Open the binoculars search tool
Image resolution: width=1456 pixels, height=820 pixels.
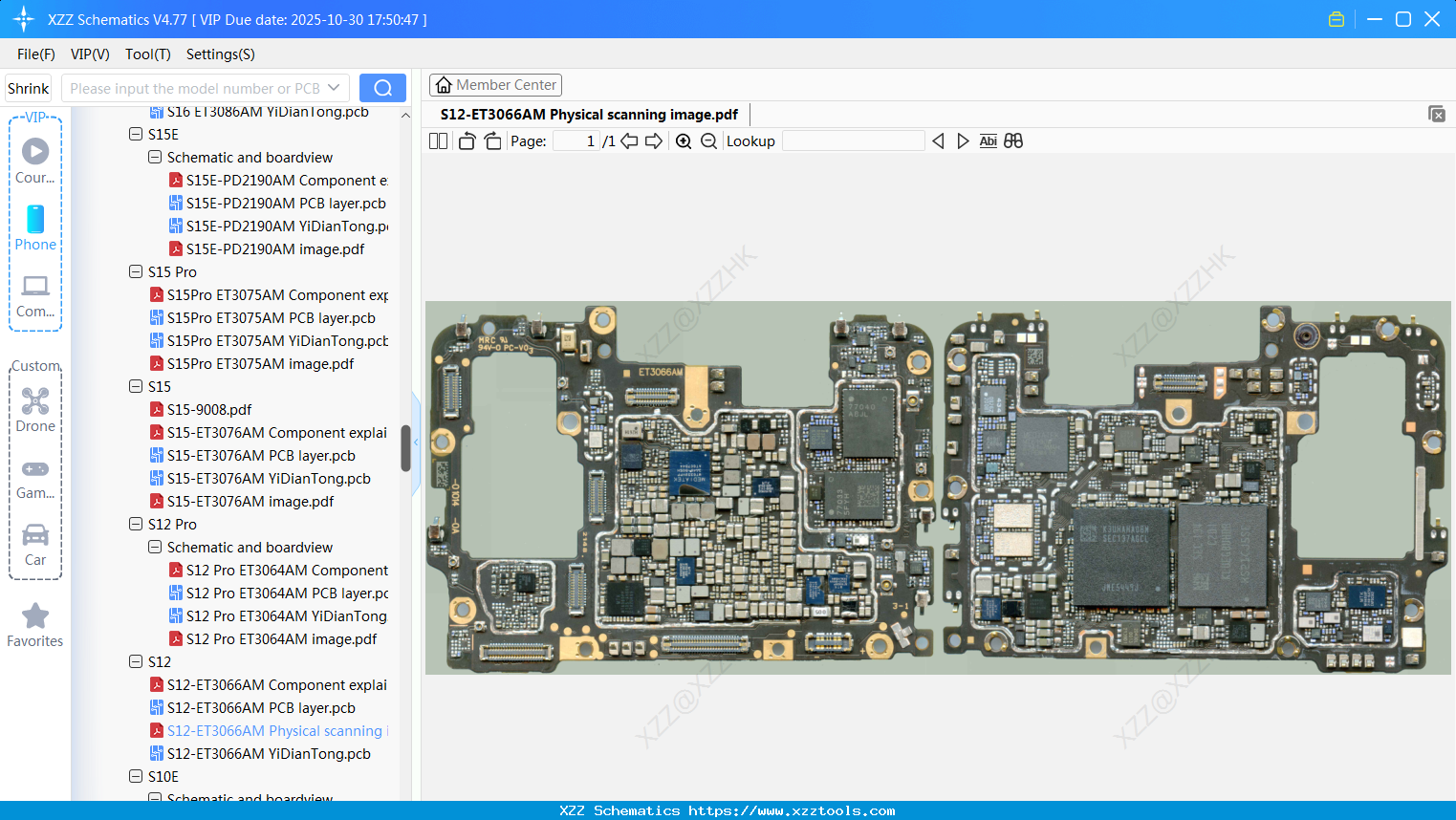pos(1013,140)
